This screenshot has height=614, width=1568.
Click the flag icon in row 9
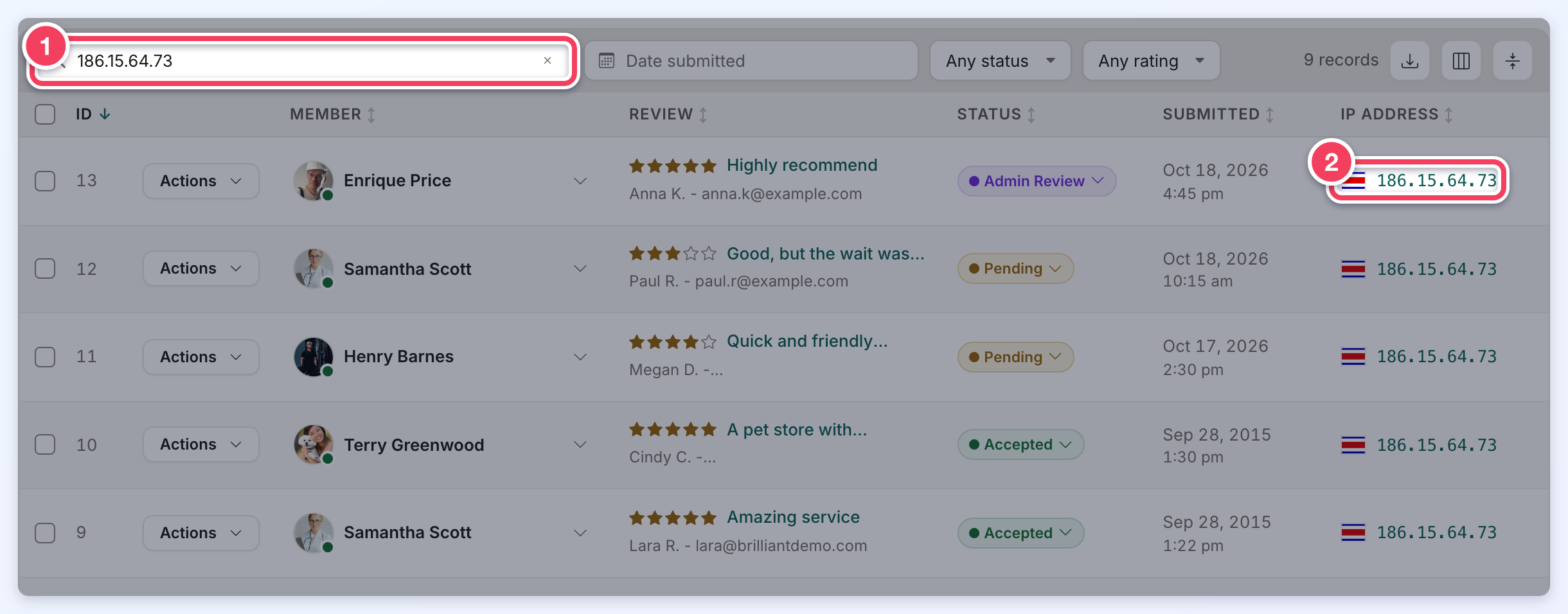[1353, 532]
